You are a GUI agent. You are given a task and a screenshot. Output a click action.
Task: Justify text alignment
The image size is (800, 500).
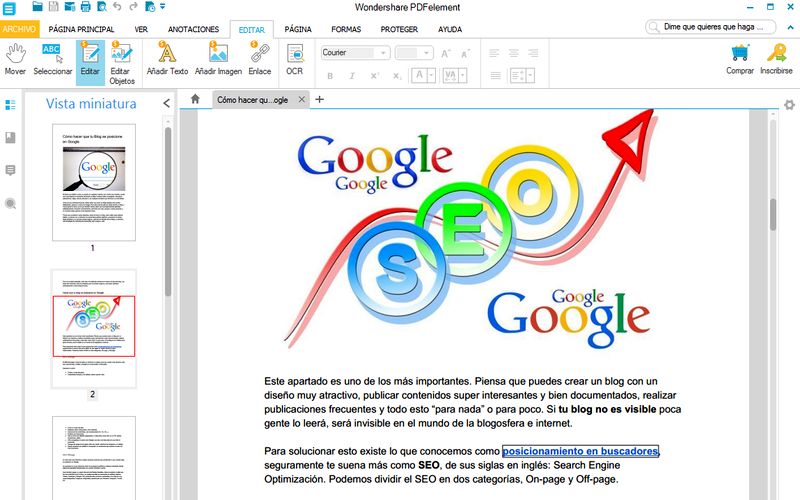pos(495,76)
